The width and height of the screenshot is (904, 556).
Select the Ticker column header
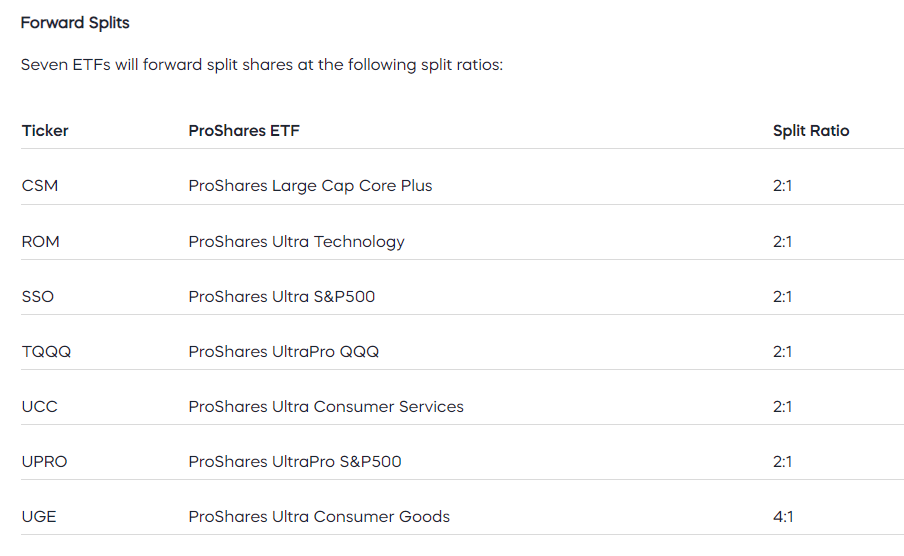tap(45, 131)
